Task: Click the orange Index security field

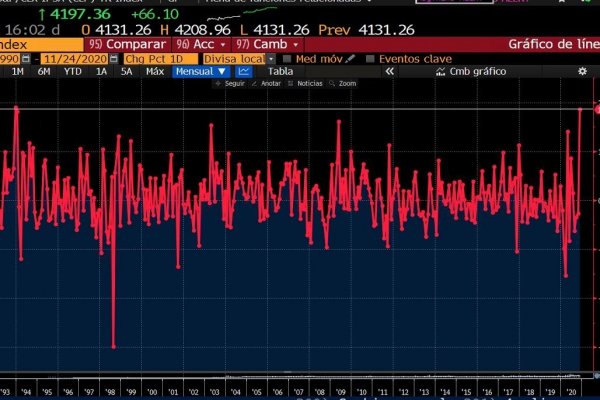Action: coord(41,44)
